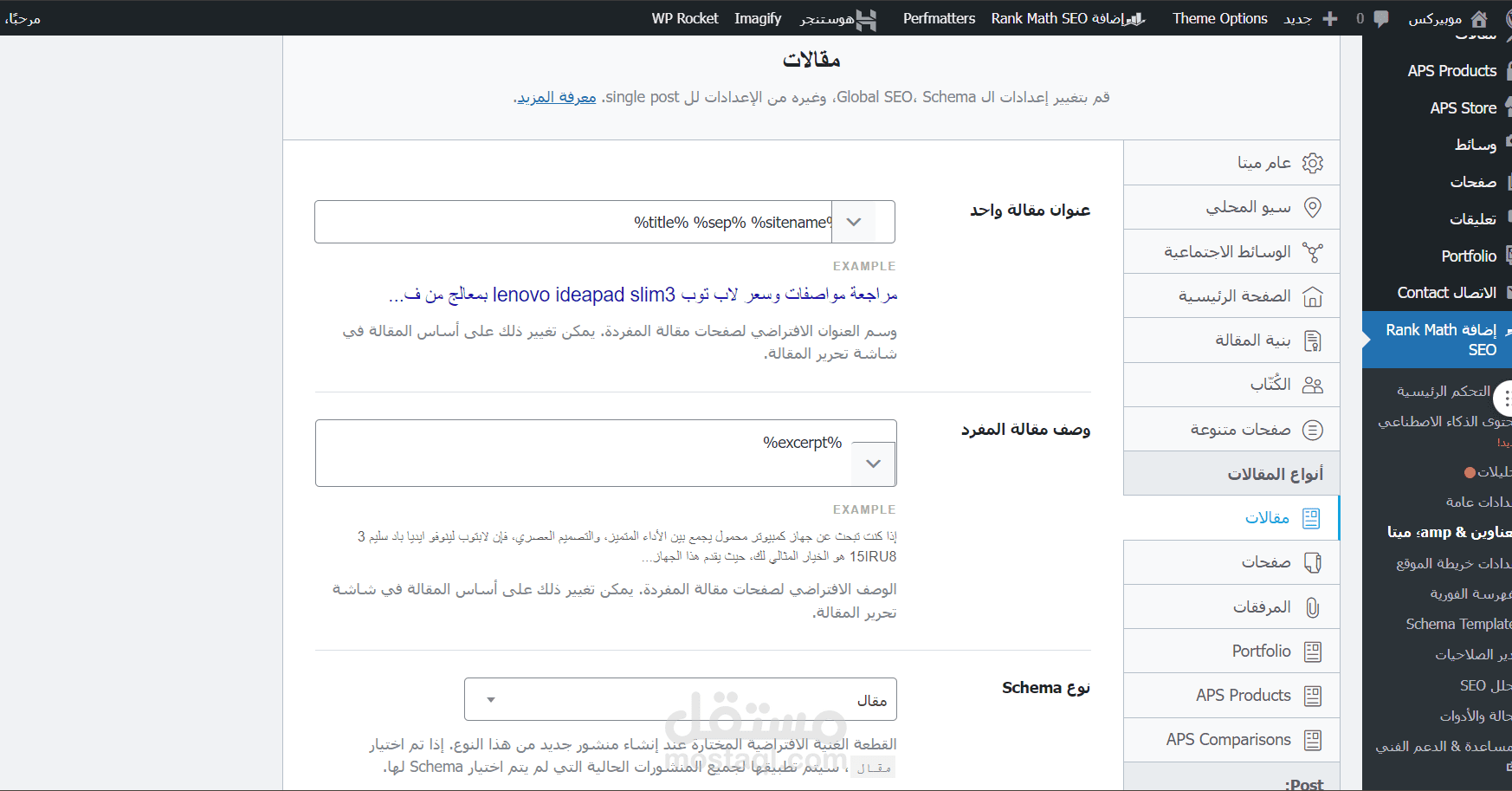Click the صفحات متنوعة list icon
The width and height of the screenshot is (1512, 791).
pos(1313,430)
